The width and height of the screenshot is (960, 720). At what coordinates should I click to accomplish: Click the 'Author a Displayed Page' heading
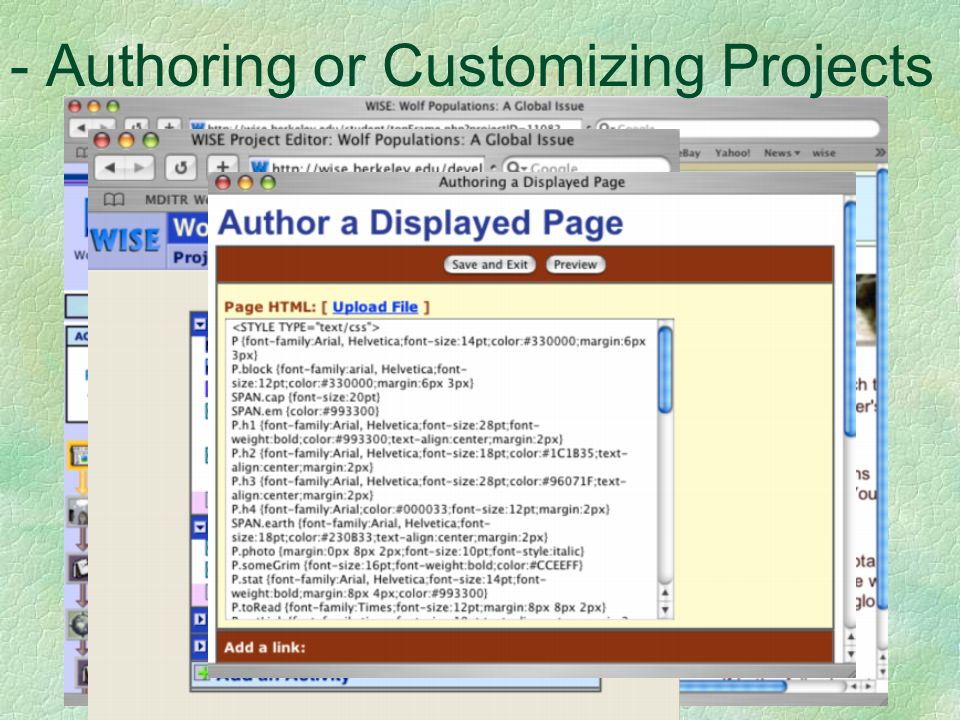coord(421,223)
